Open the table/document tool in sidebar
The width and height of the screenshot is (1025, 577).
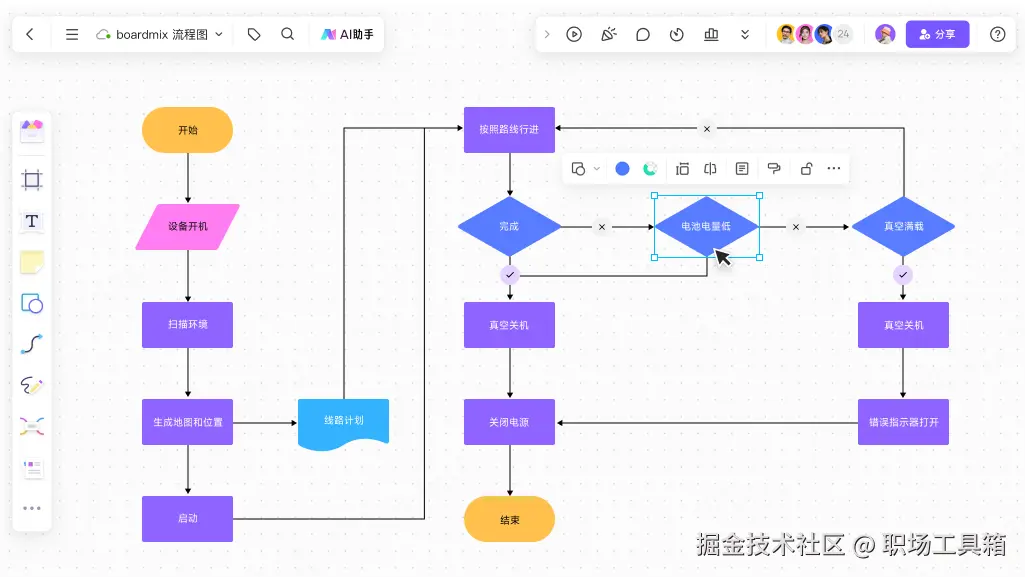click(x=33, y=469)
